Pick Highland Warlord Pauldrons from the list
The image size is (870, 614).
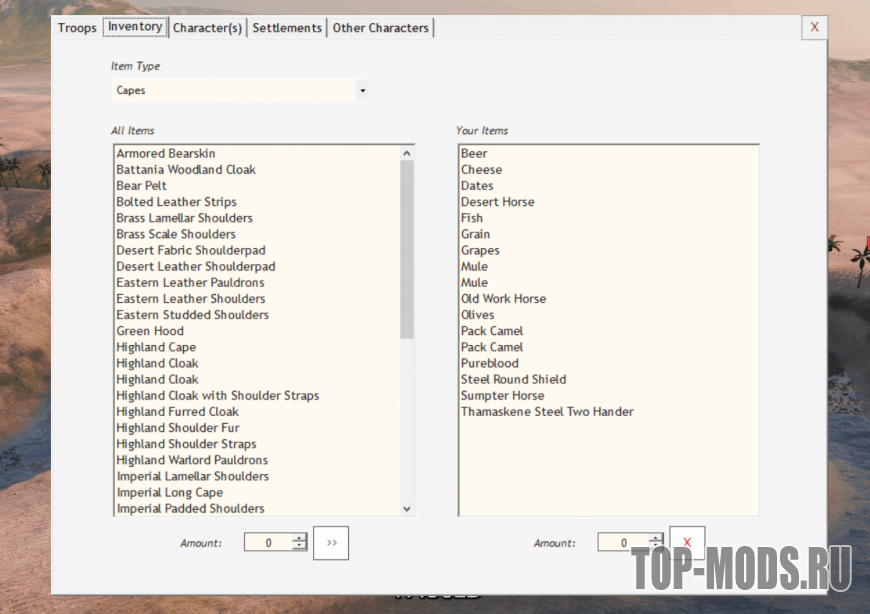192,460
